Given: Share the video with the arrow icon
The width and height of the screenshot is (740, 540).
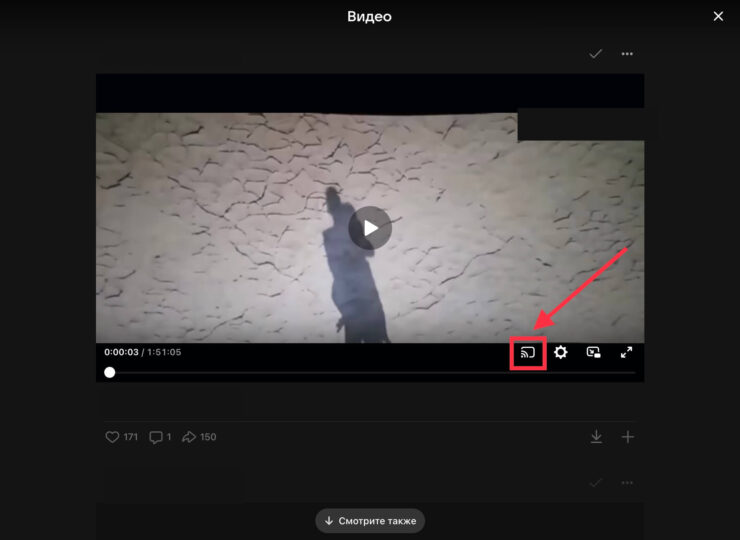Looking at the screenshot, I should click(189, 437).
